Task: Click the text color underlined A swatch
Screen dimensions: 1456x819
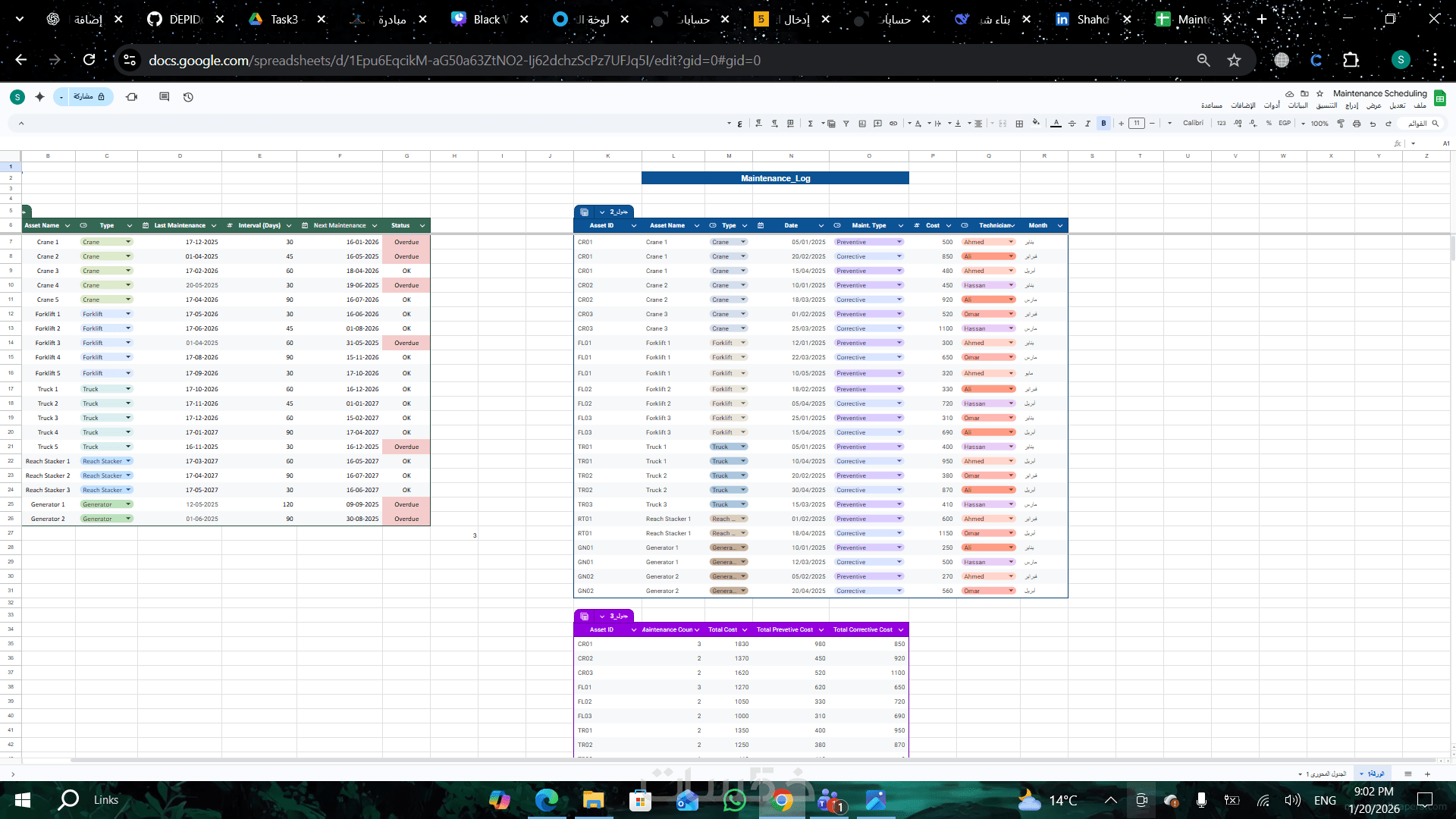Action: [1056, 123]
